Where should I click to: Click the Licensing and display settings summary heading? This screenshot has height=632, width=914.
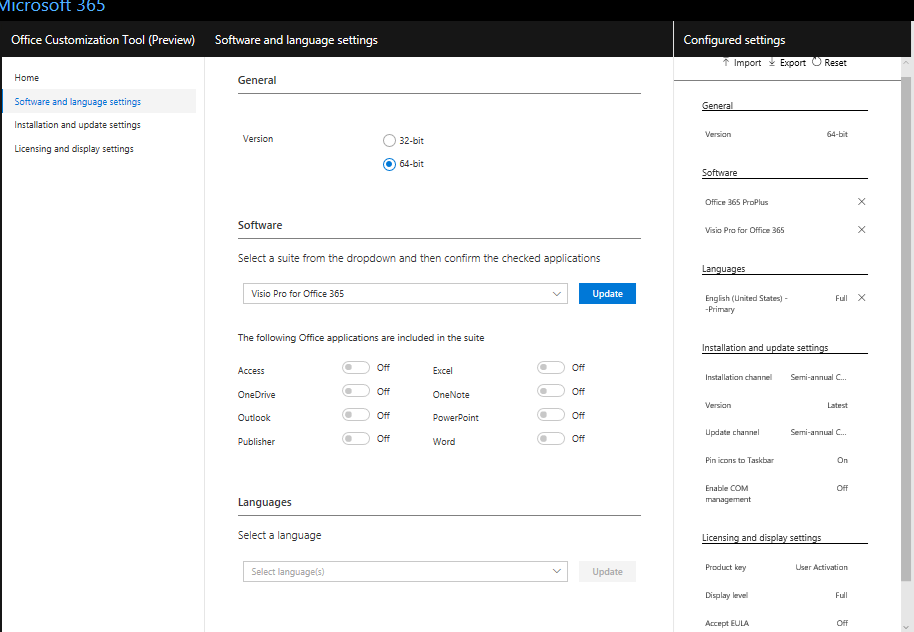[x=761, y=538]
